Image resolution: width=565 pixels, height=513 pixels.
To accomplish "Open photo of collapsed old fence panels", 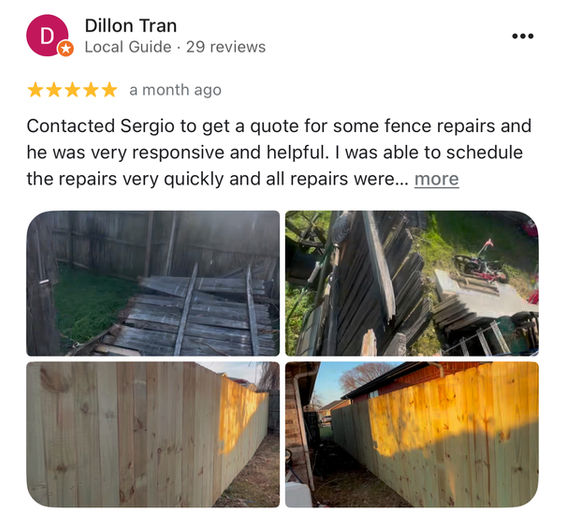I will click(x=153, y=283).
